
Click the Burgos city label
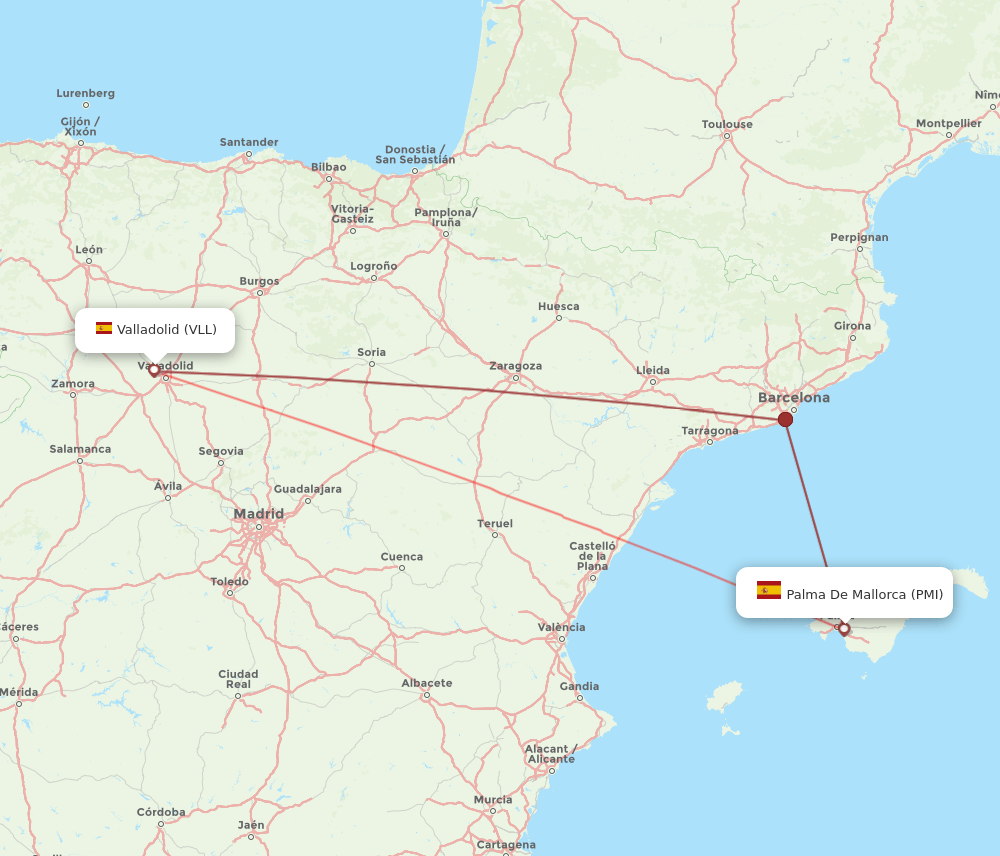click(x=259, y=281)
